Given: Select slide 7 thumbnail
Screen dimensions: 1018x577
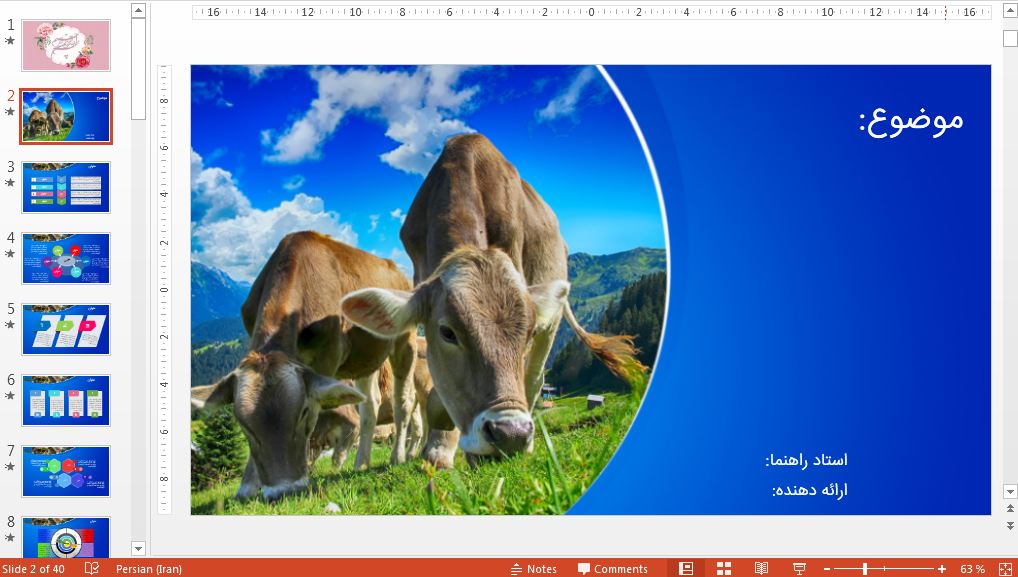Looking at the screenshot, I should [65, 470].
